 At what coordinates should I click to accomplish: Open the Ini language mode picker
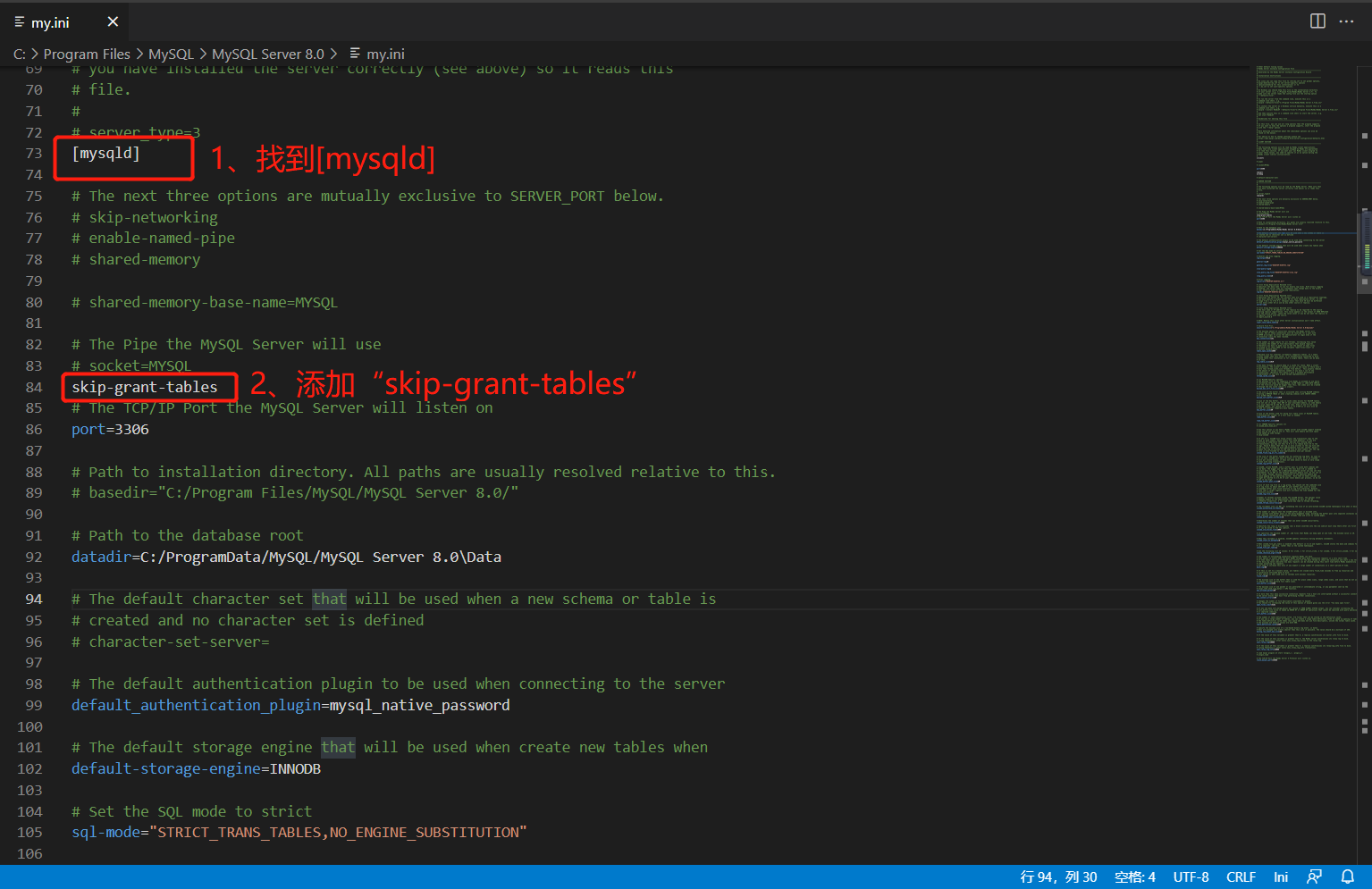[x=1281, y=876]
